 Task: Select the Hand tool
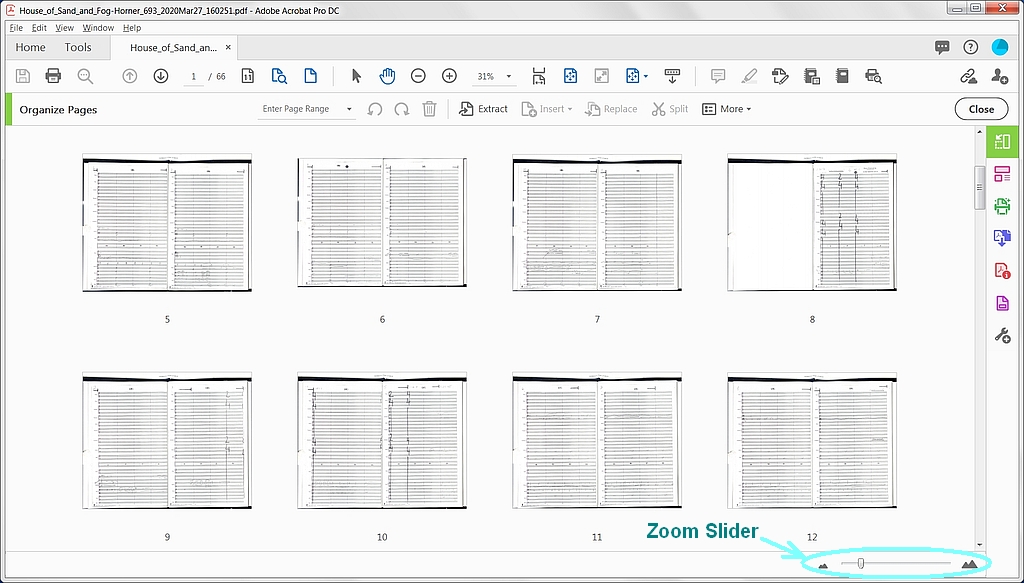[x=387, y=75]
